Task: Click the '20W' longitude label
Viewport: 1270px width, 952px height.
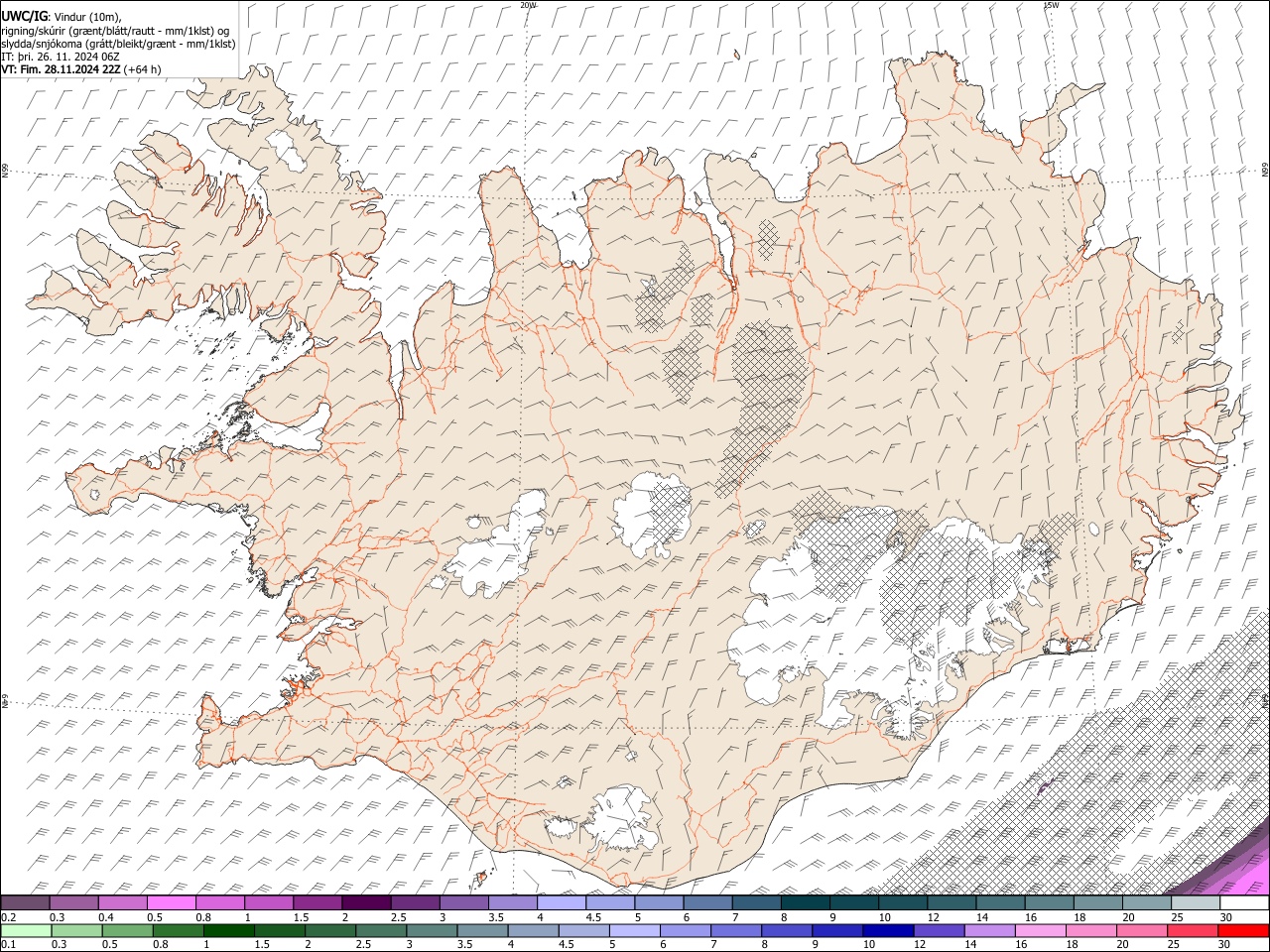Action: tap(528, 5)
